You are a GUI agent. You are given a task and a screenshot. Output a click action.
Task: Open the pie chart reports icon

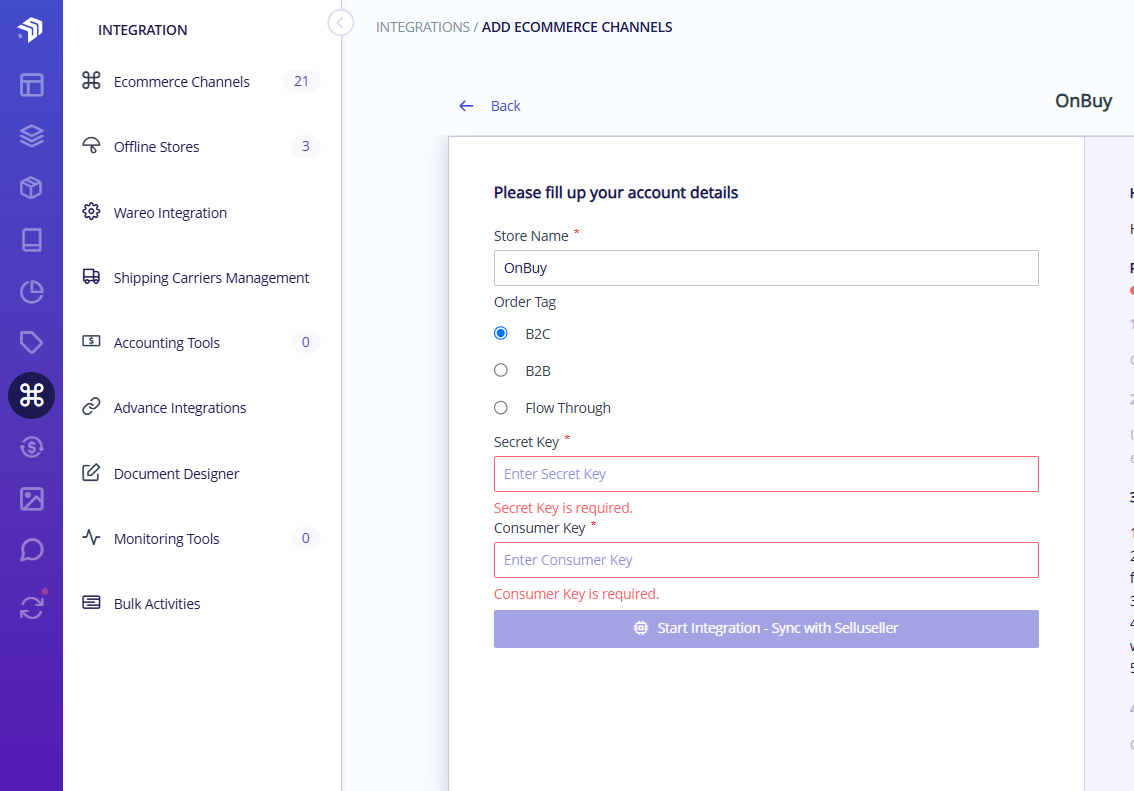(x=31, y=291)
